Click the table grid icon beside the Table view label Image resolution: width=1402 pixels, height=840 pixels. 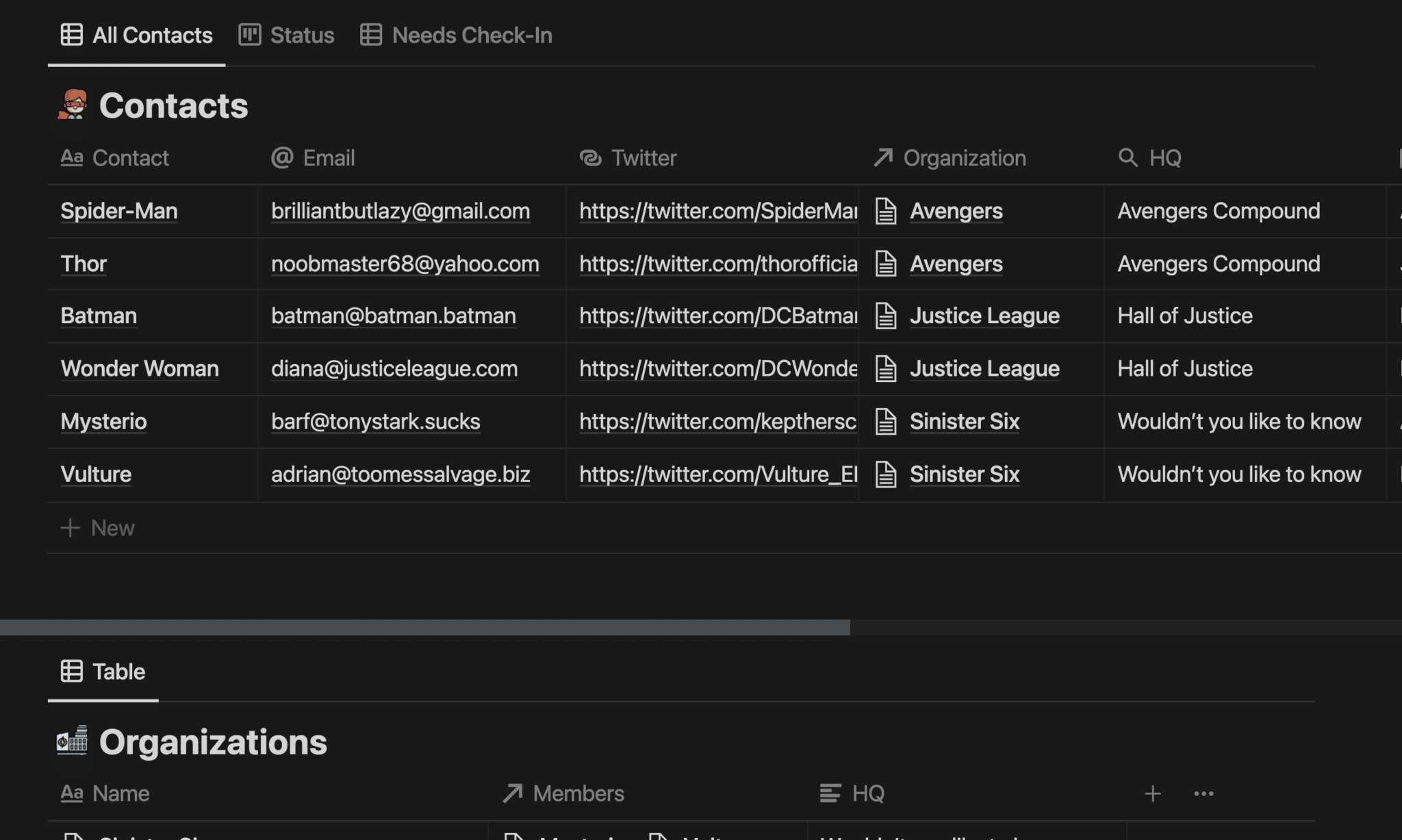[72, 671]
